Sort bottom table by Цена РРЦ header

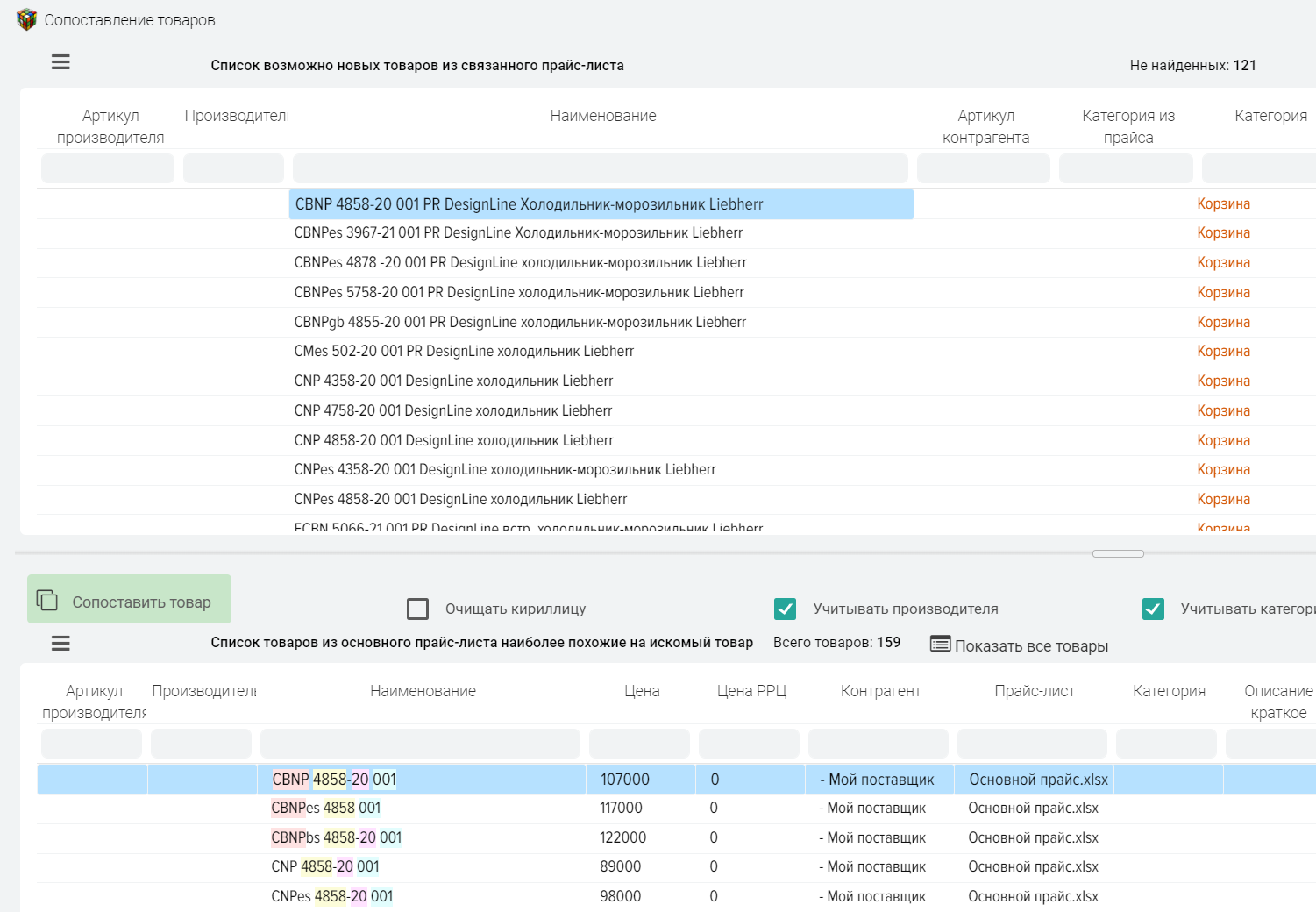tap(751, 691)
